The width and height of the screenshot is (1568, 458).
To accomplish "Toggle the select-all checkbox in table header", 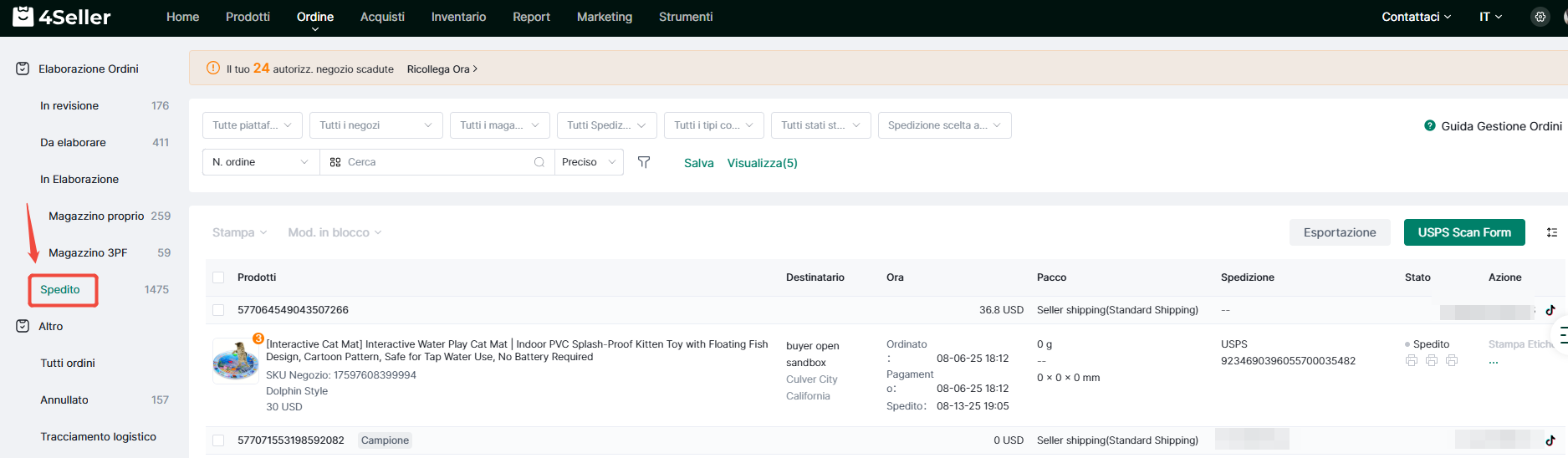I will [218, 277].
